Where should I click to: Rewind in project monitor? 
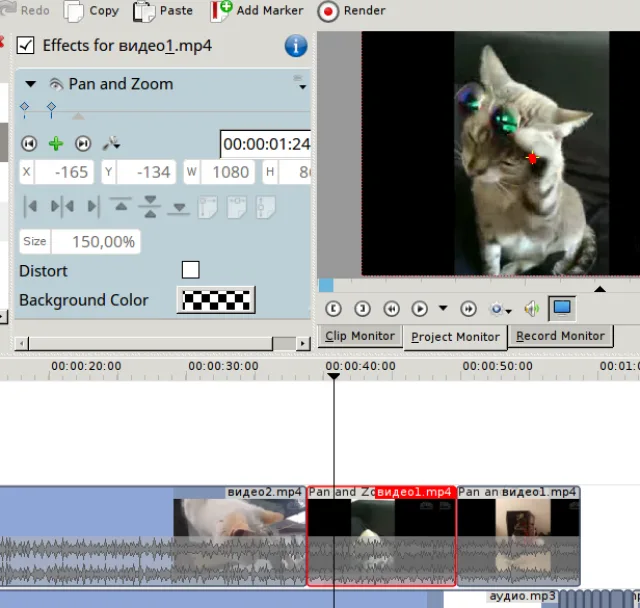[x=391, y=309]
